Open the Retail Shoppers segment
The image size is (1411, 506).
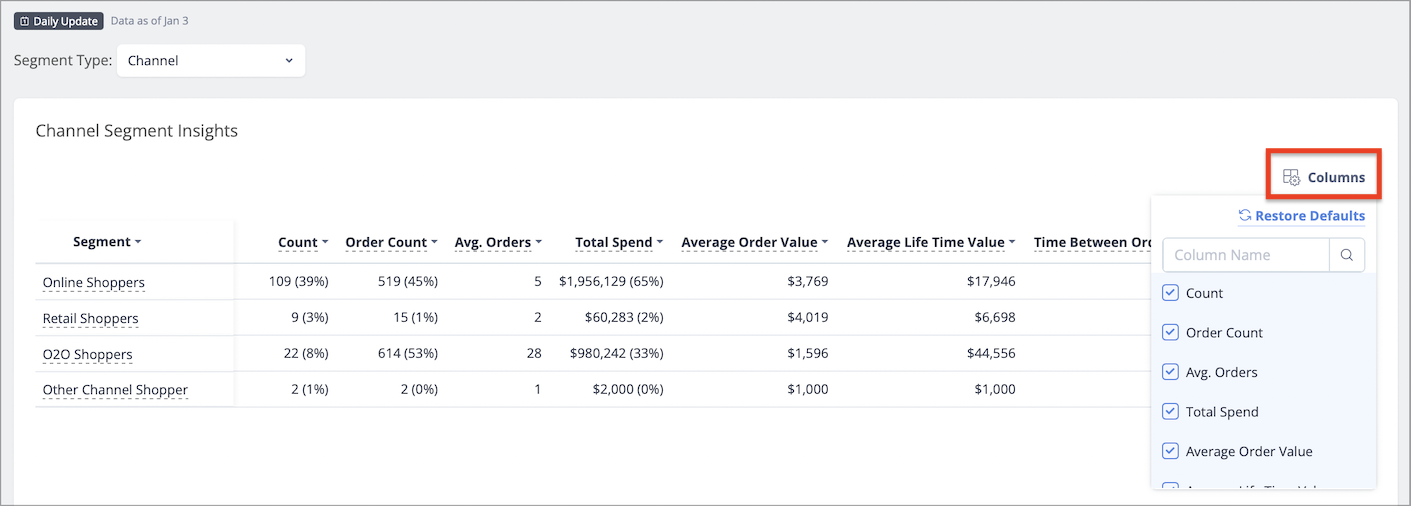tap(90, 318)
